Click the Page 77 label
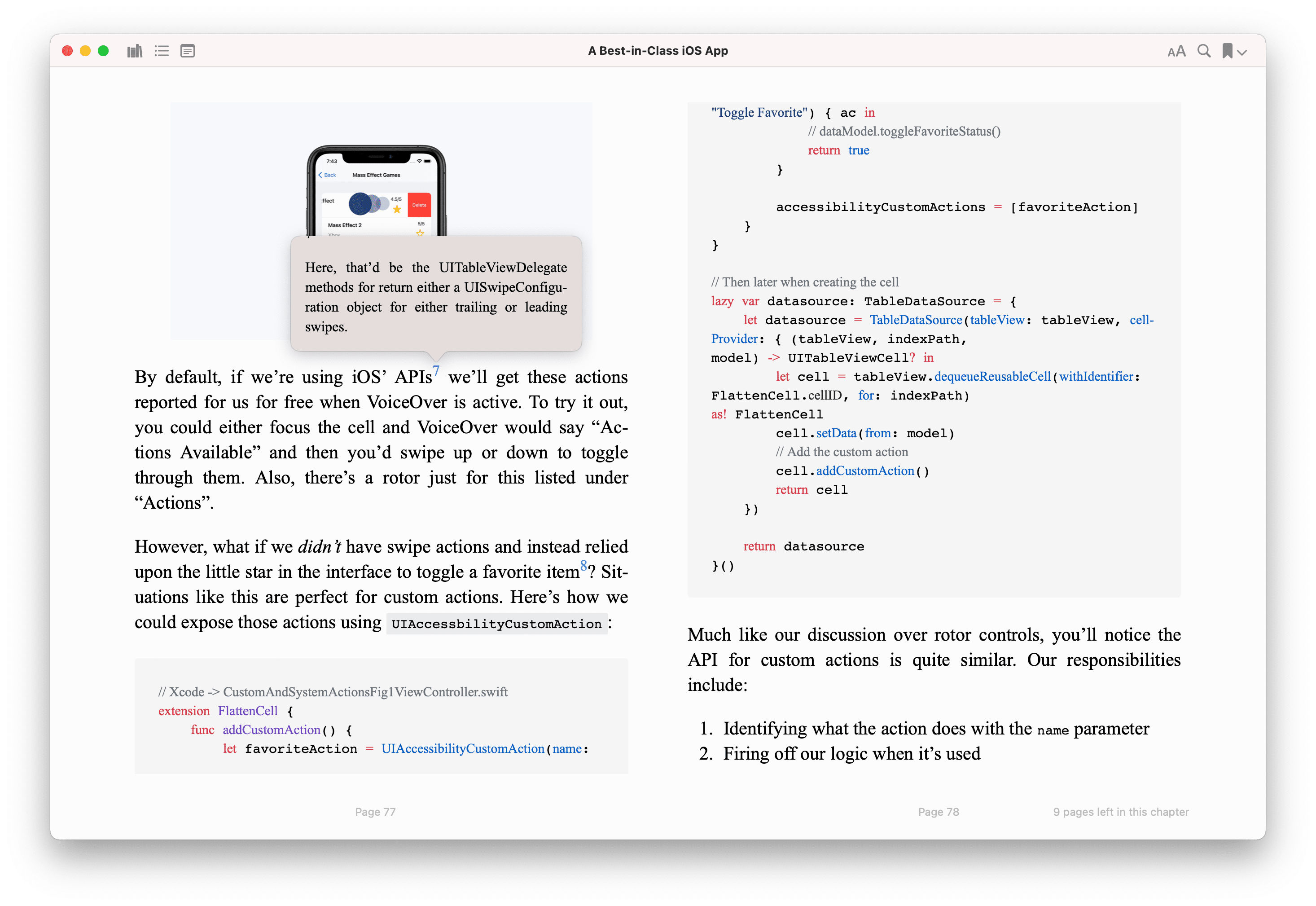Screen dimensions: 1316x906 click(375, 811)
